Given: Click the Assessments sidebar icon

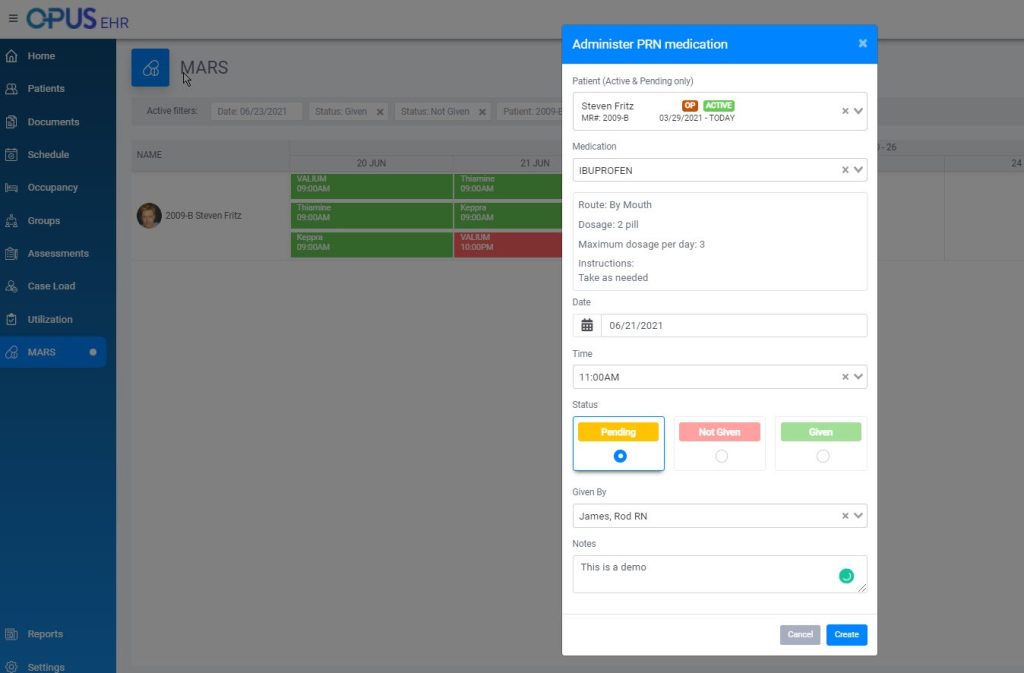Looking at the screenshot, I should pos(11,253).
